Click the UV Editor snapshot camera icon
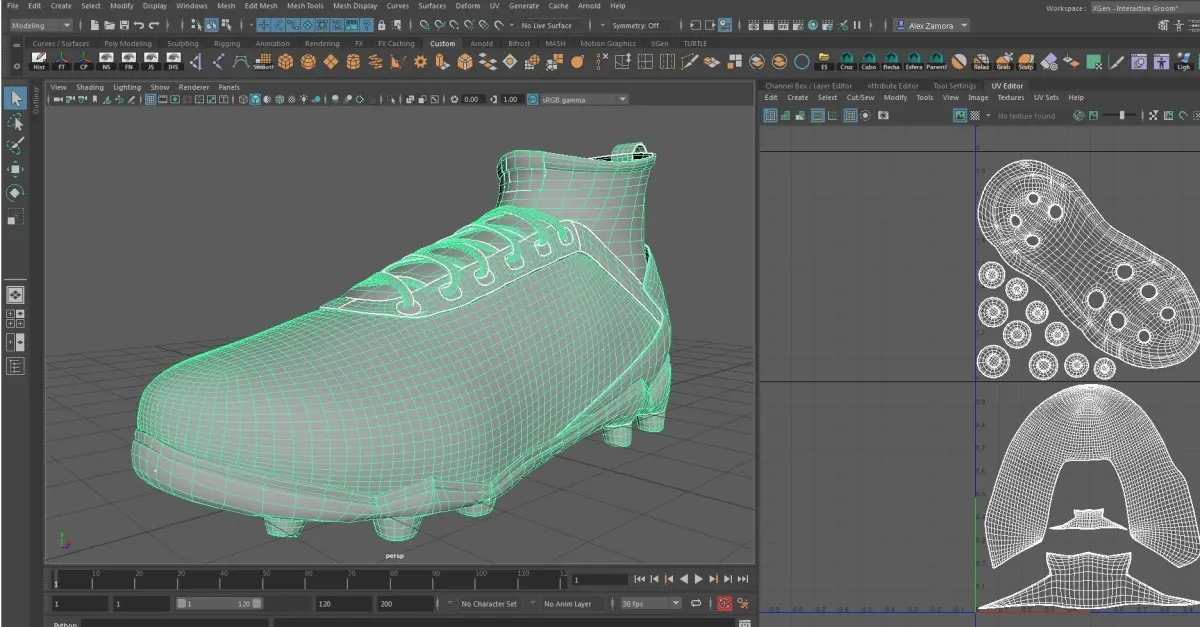Viewport: 1200px width, 627px height. click(883, 116)
